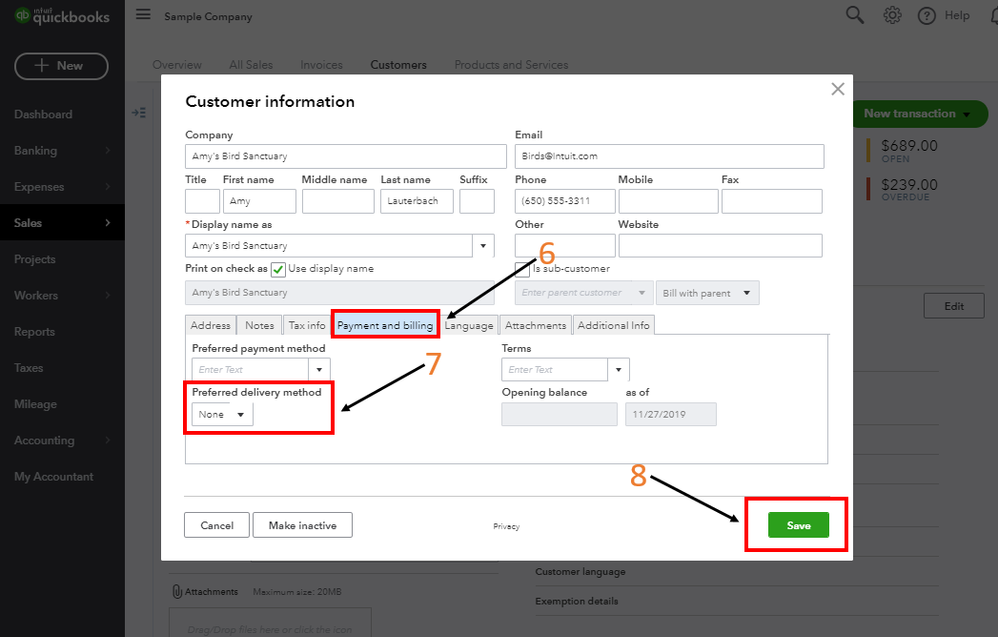Viewport: 998px width, 637px height.
Task: Click the Cancel button
Action: click(217, 525)
